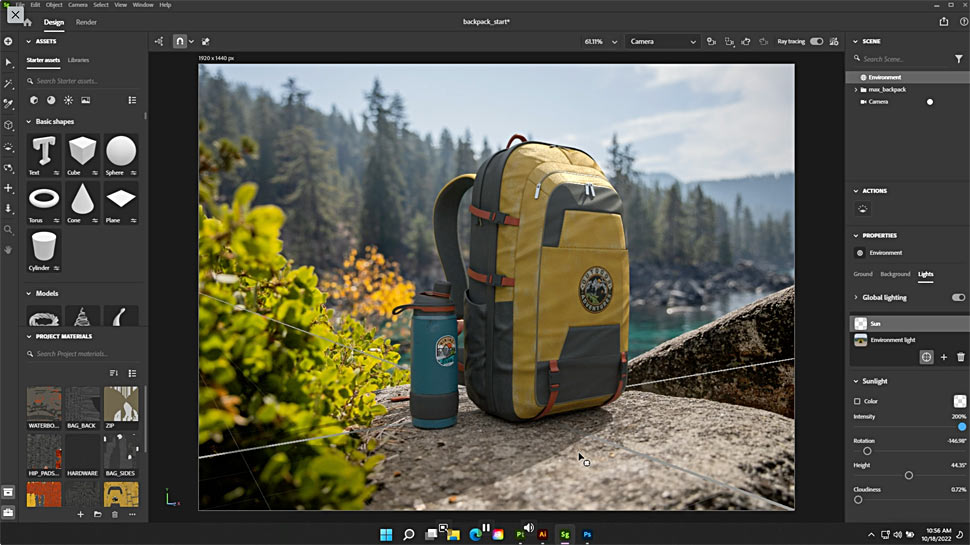This screenshot has width=970, height=545.
Task: Toggle the Camera row active dot
Action: (929, 102)
